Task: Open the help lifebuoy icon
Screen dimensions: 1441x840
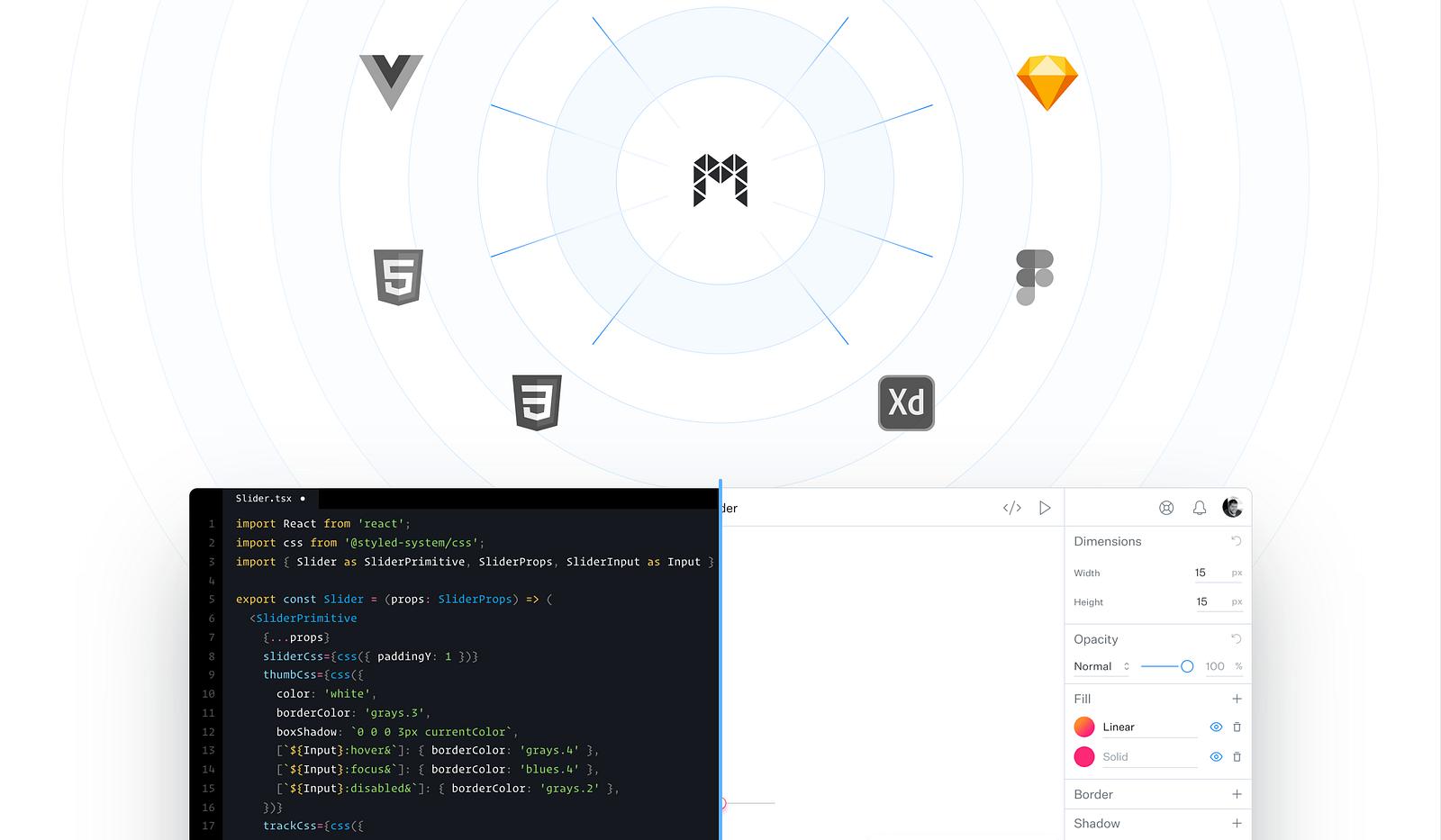Action: click(1166, 508)
